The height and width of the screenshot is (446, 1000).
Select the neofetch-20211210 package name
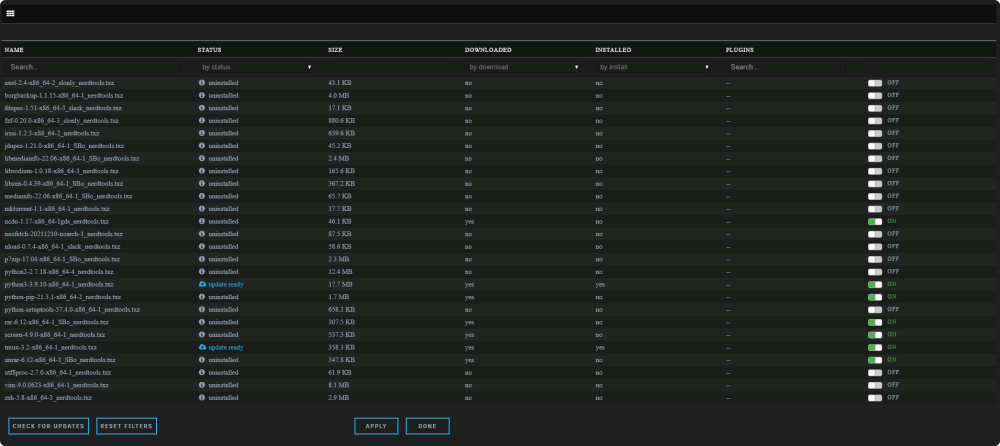point(62,234)
